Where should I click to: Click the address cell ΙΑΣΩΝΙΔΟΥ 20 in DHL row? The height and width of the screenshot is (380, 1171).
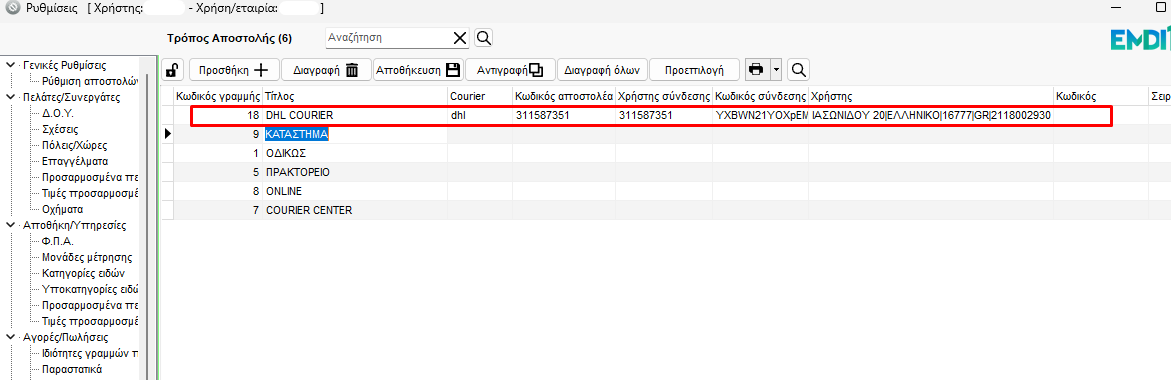[x=931, y=116]
